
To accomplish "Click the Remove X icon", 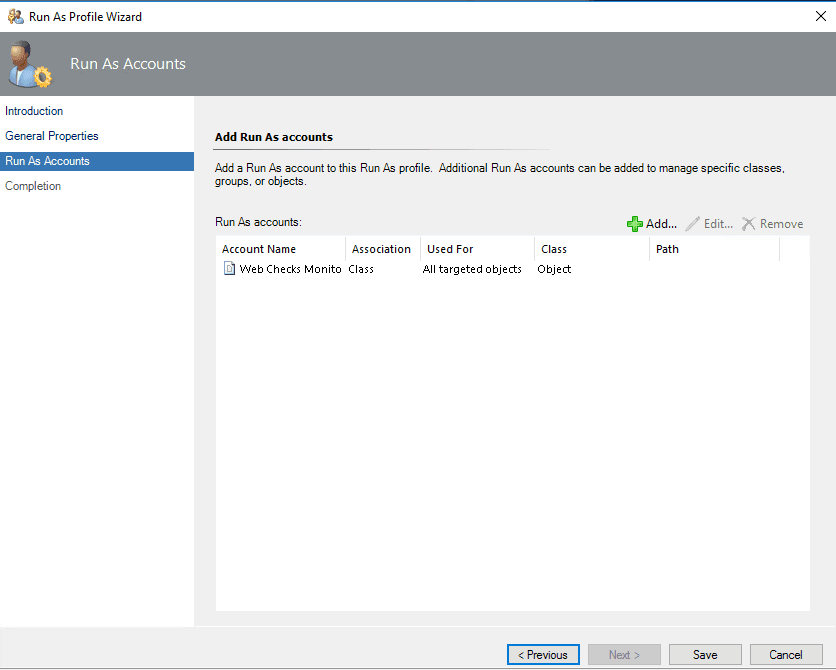I will point(748,224).
